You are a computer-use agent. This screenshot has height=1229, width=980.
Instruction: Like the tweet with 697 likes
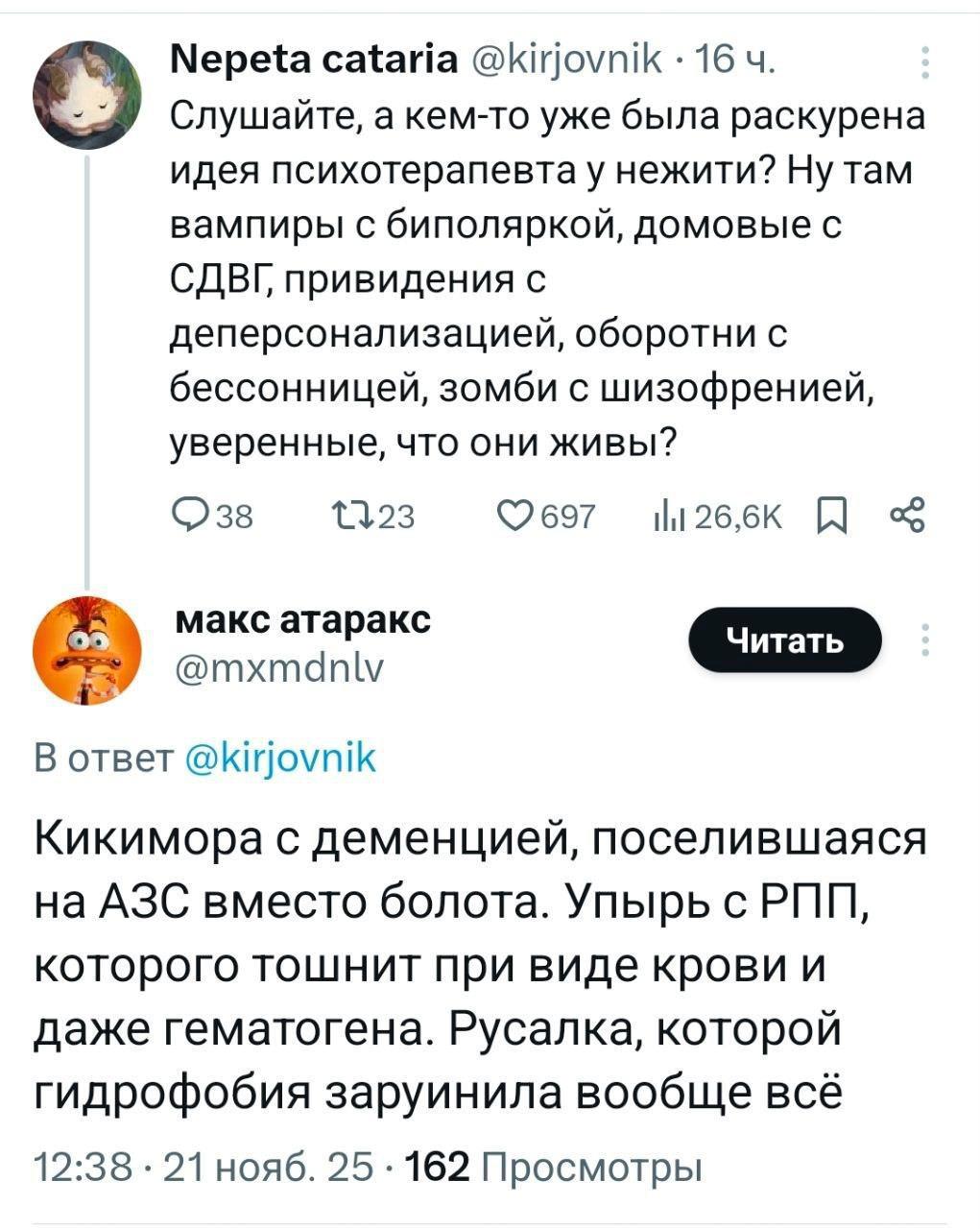coord(519,517)
